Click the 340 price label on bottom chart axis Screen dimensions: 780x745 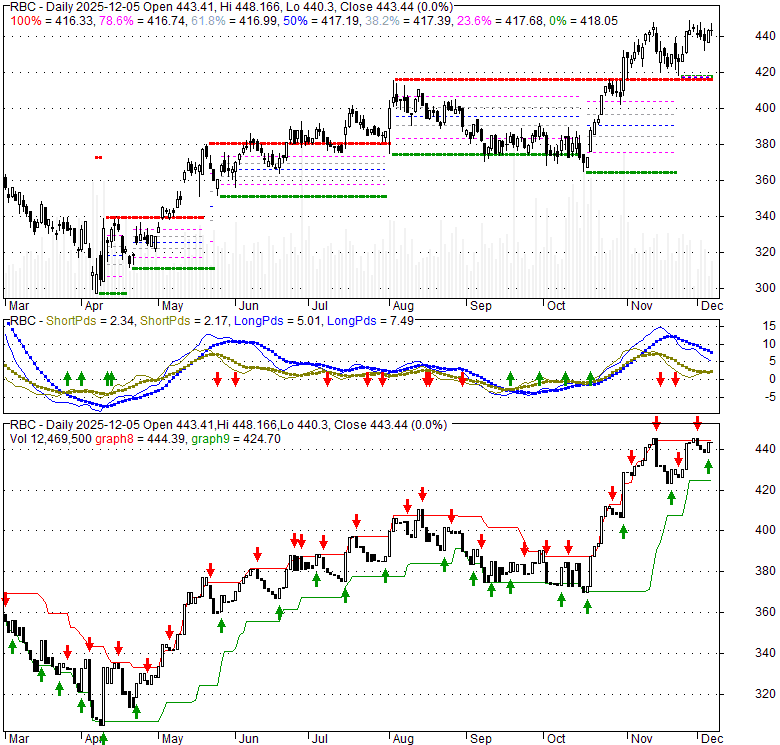(765, 652)
